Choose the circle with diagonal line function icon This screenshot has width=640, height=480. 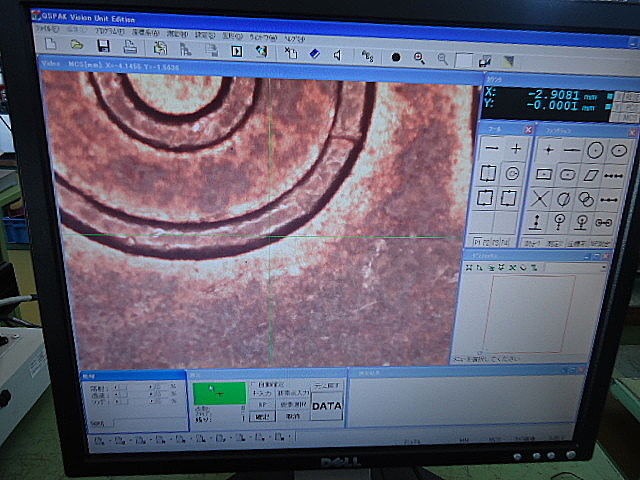[563, 199]
